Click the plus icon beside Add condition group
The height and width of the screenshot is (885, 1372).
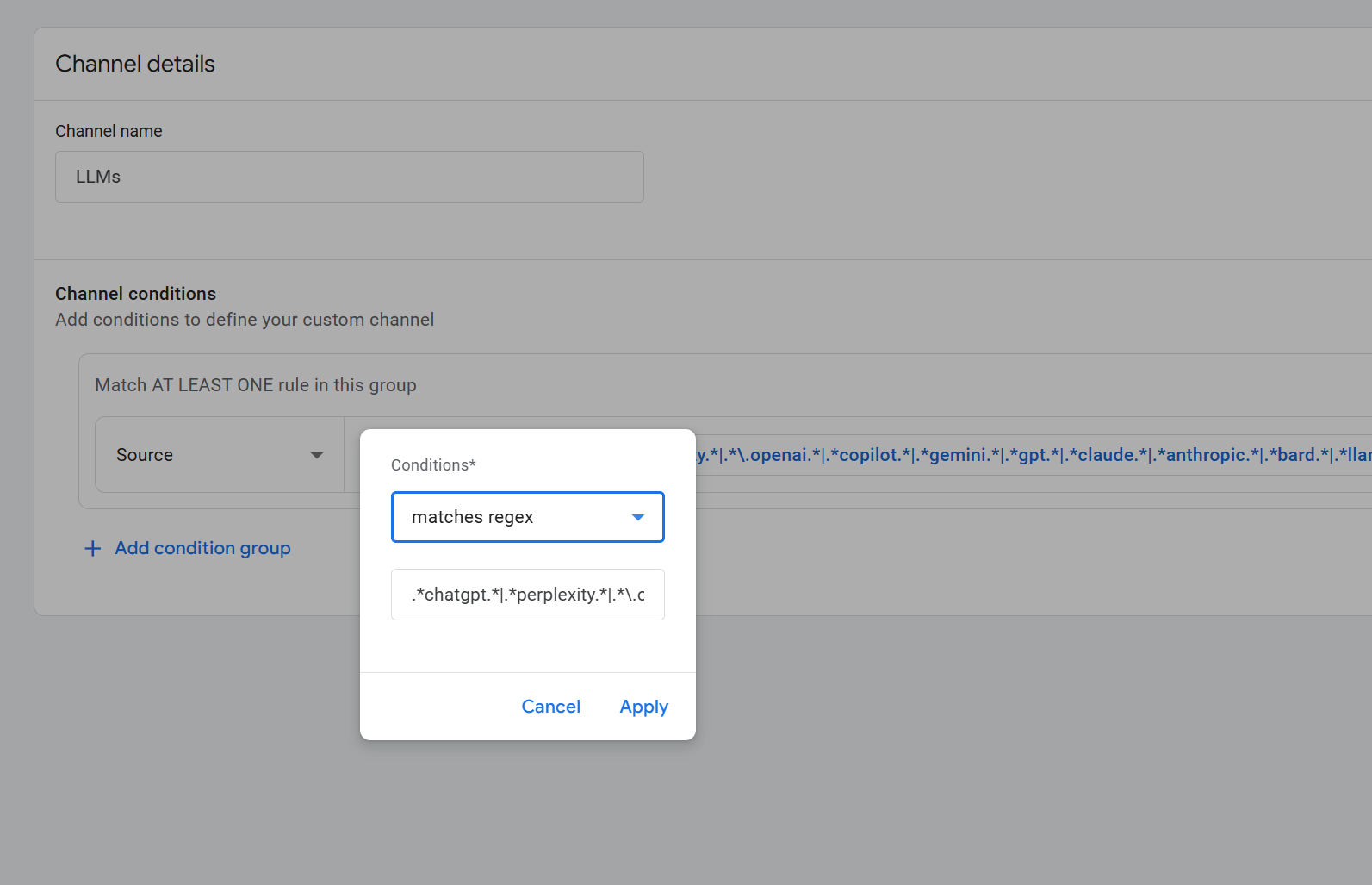click(93, 548)
